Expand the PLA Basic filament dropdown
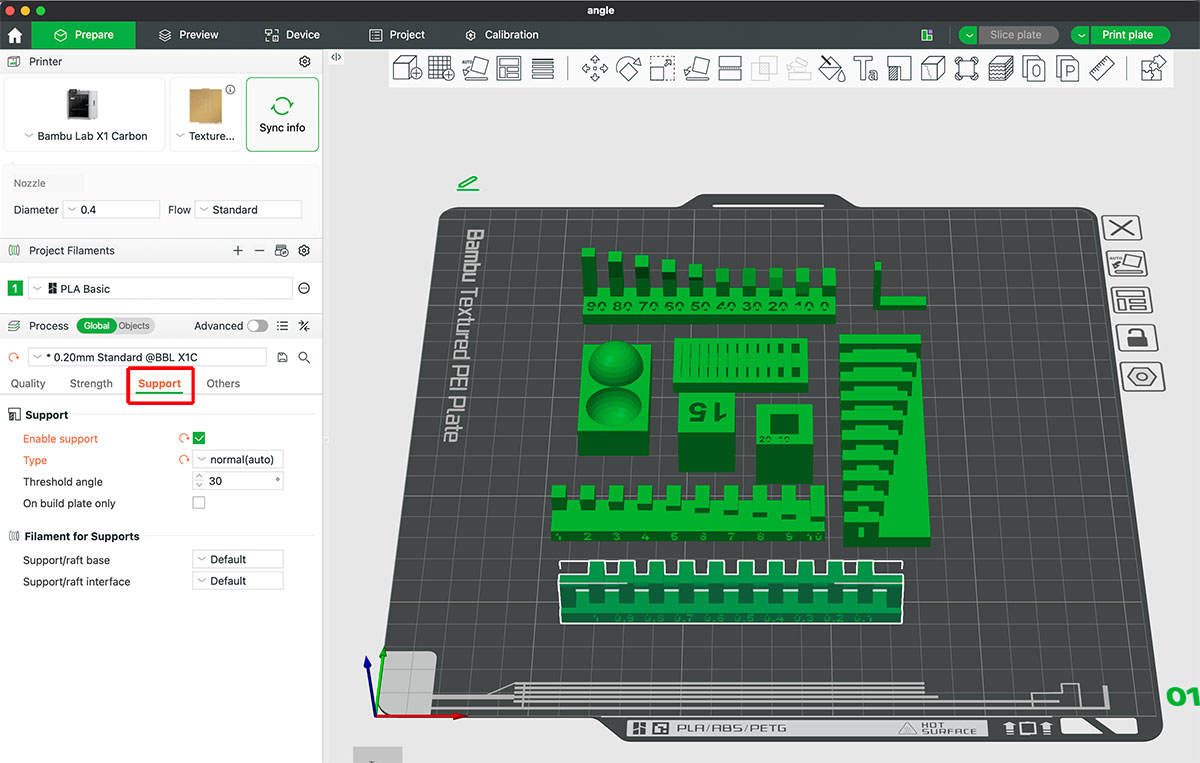 (x=160, y=289)
